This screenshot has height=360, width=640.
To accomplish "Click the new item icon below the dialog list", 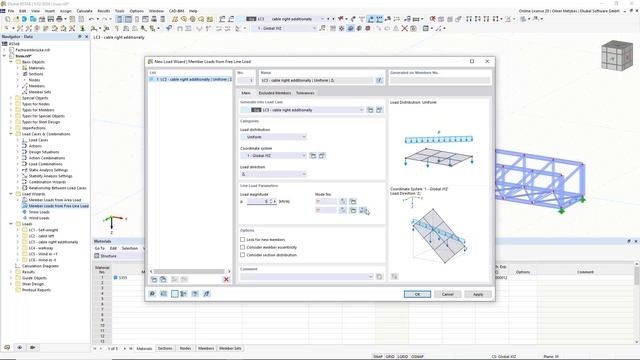I will 154,279.
